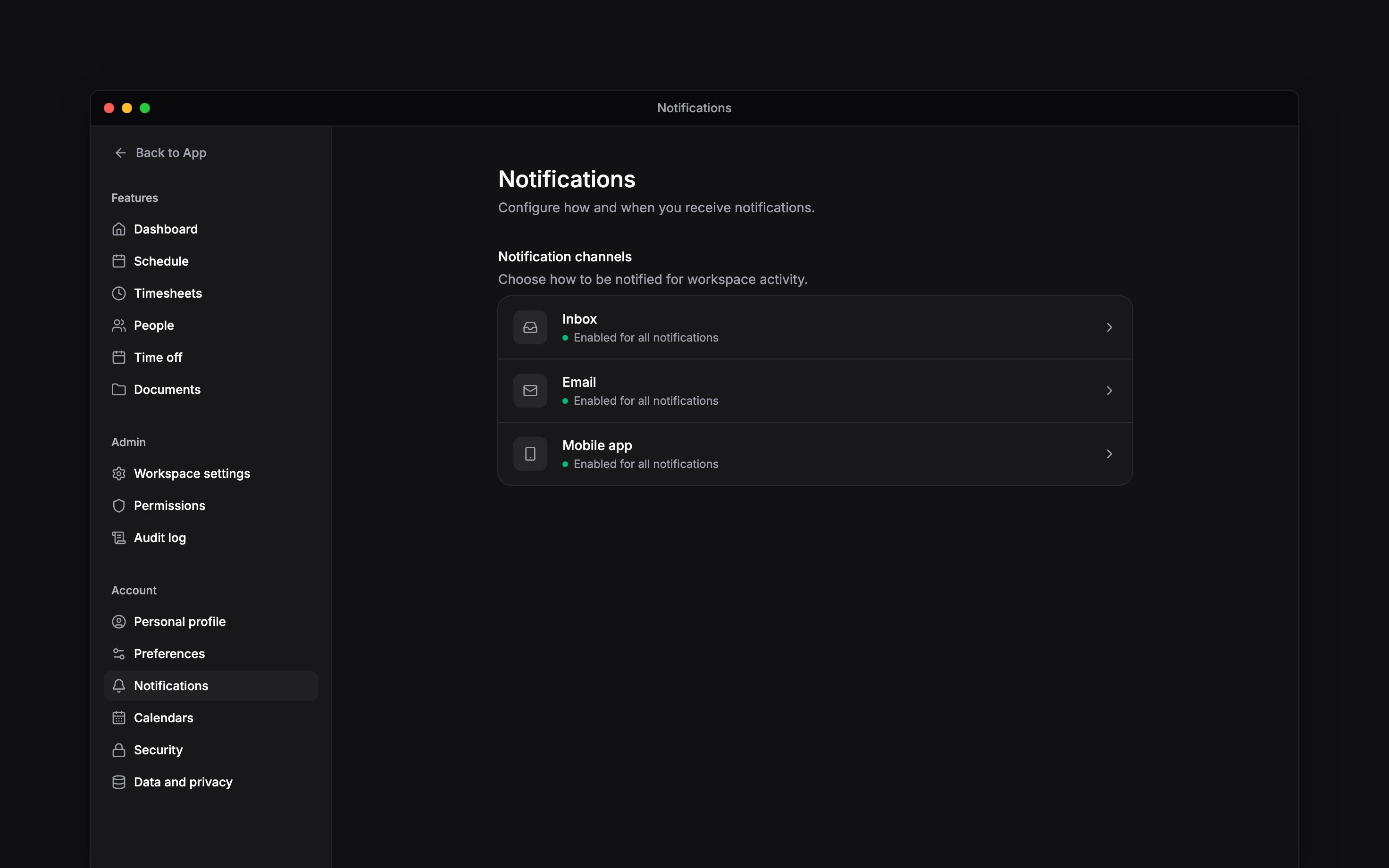Click the Email envelope icon tile
The image size is (1389, 868).
pyautogui.click(x=530, y=391)
